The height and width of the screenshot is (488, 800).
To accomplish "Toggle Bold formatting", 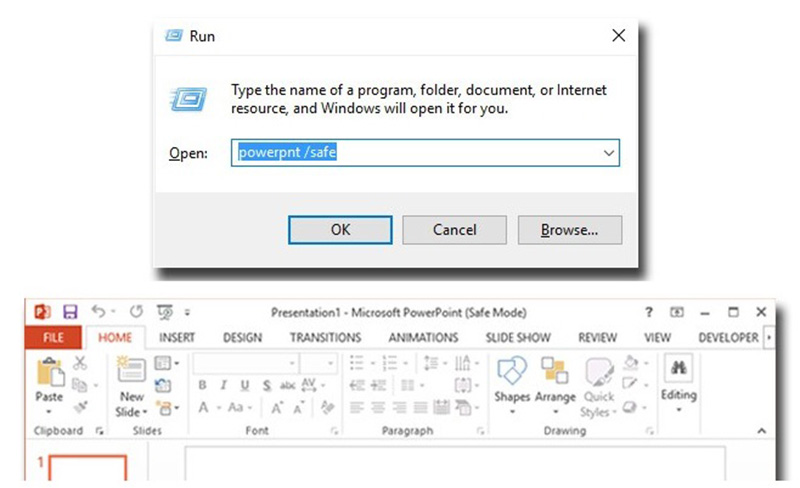I will 203,385.
